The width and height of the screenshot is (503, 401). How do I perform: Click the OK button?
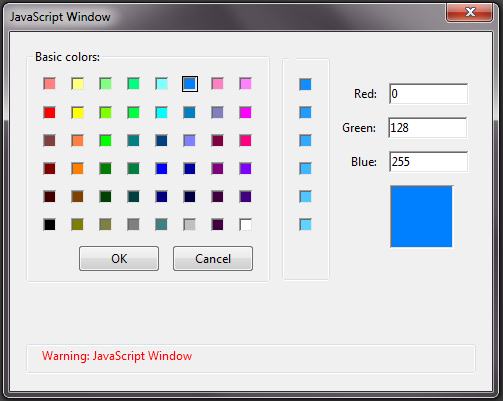[x=119, y=259]
